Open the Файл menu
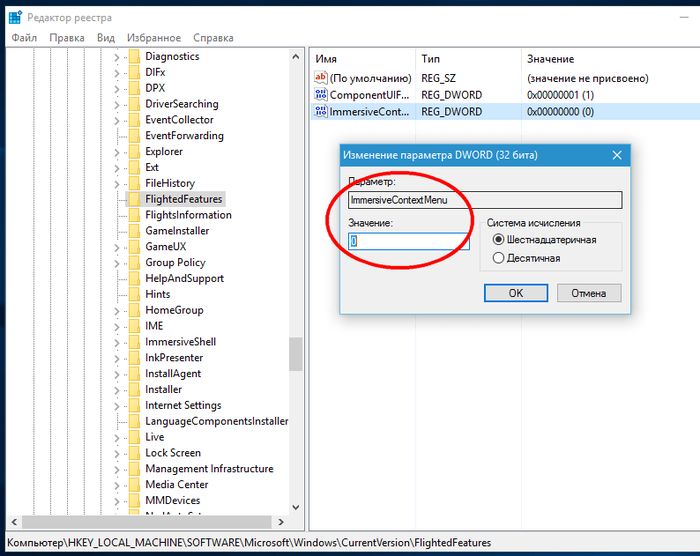 click(x=23, y=38)
